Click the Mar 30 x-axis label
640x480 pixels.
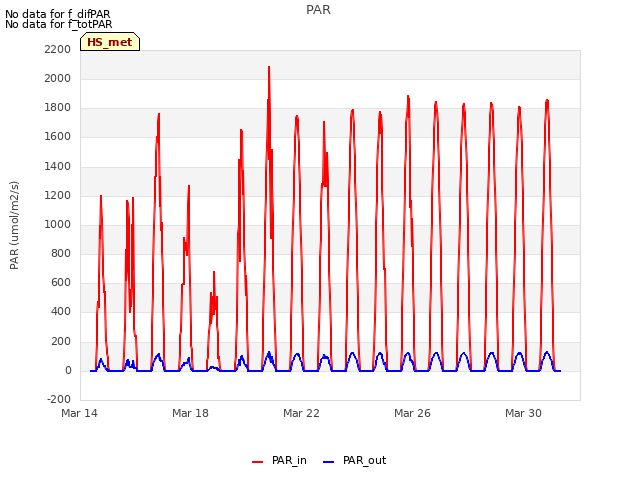click(x=523, y=413)
